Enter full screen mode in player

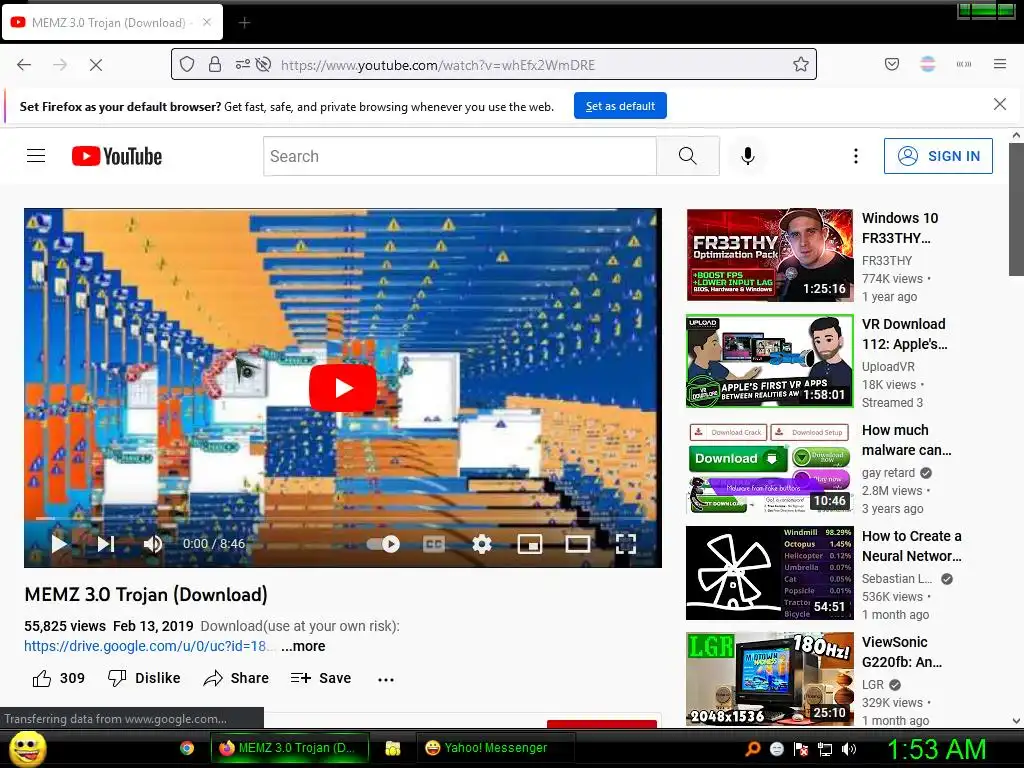(x=626, y=543)
